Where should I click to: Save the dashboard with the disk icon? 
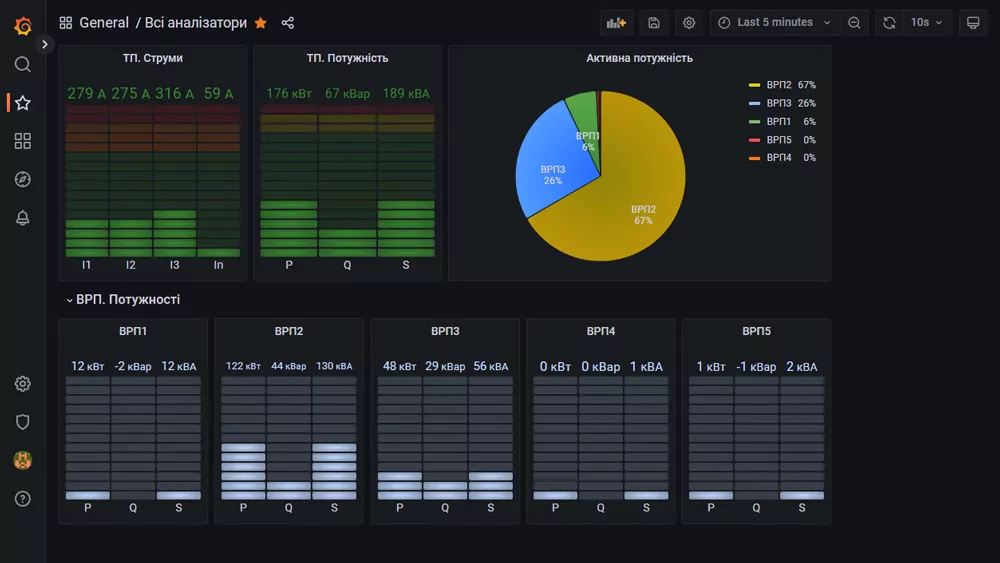[654, 23]
